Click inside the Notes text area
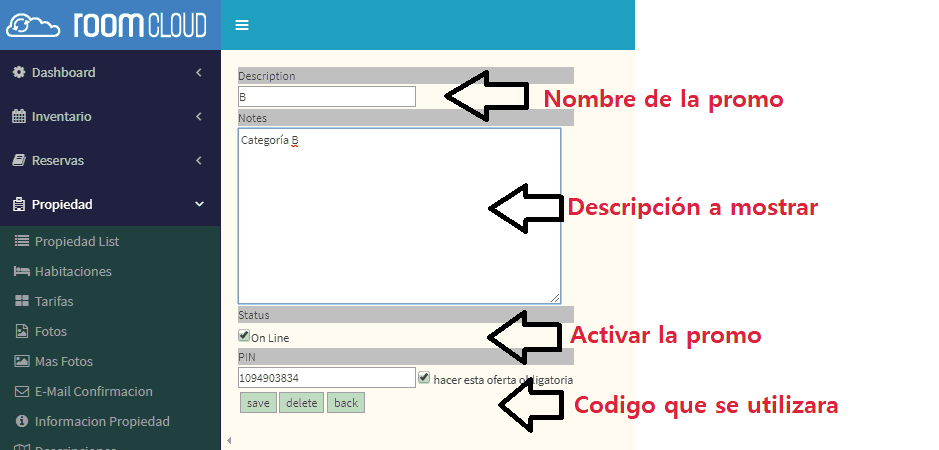The image size is (939, 450). pos(399,215)
